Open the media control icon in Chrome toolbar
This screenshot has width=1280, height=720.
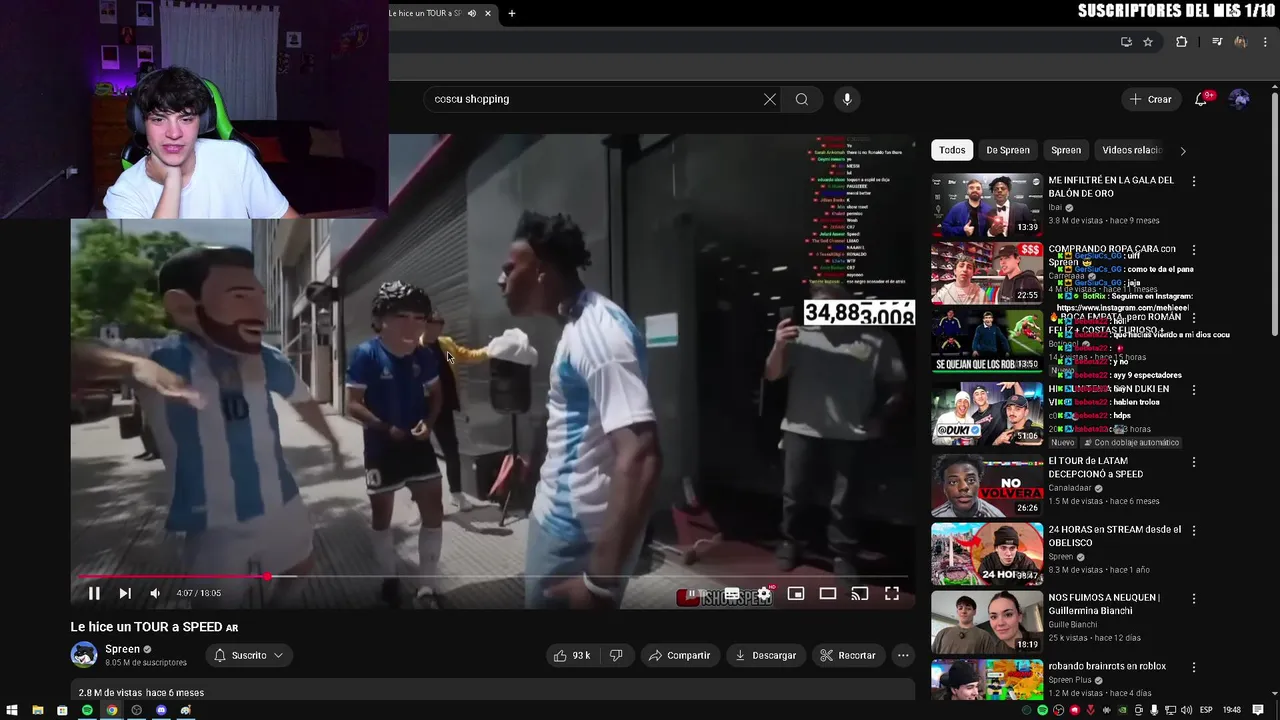(x=1217, y=42)
